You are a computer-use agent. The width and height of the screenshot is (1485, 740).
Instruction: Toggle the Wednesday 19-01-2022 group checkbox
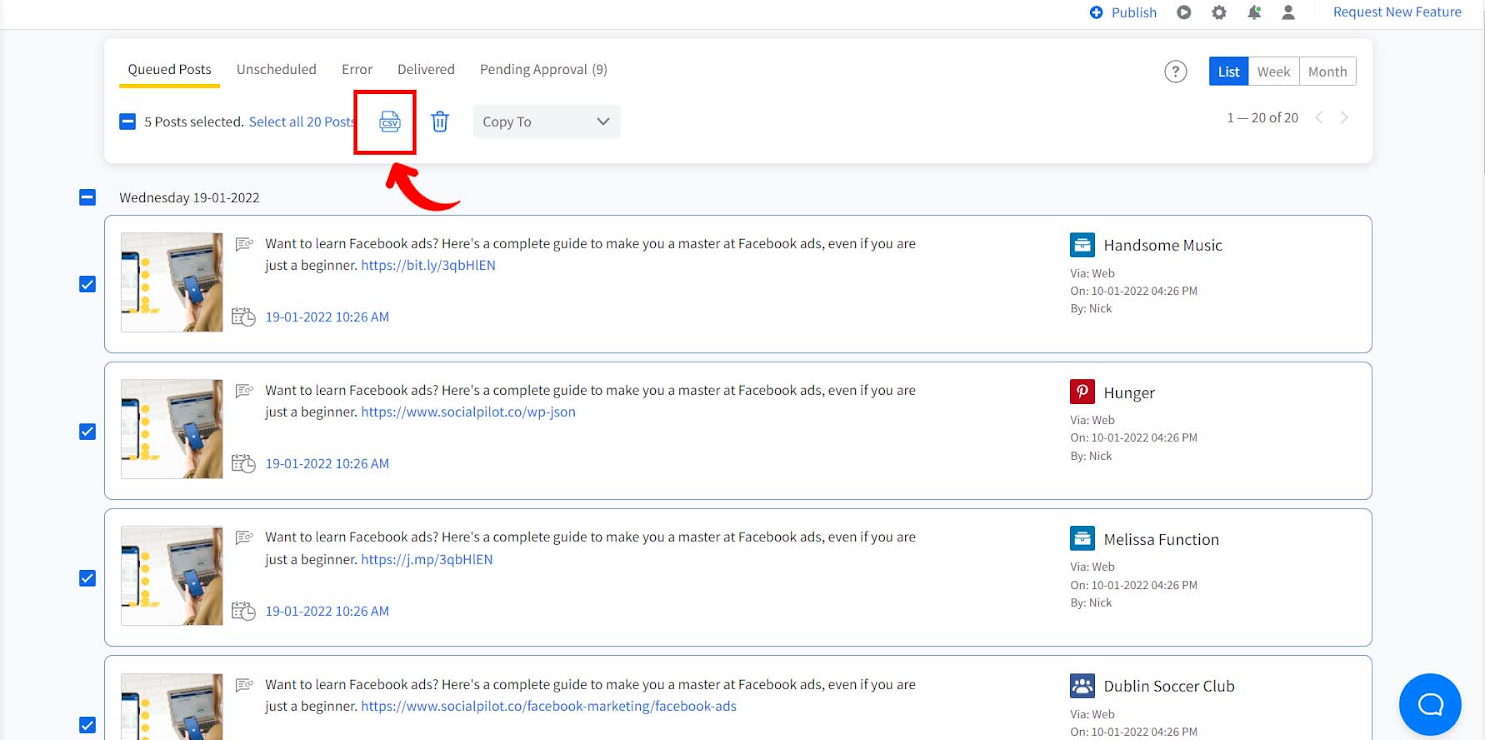click(x=87, y=197)
